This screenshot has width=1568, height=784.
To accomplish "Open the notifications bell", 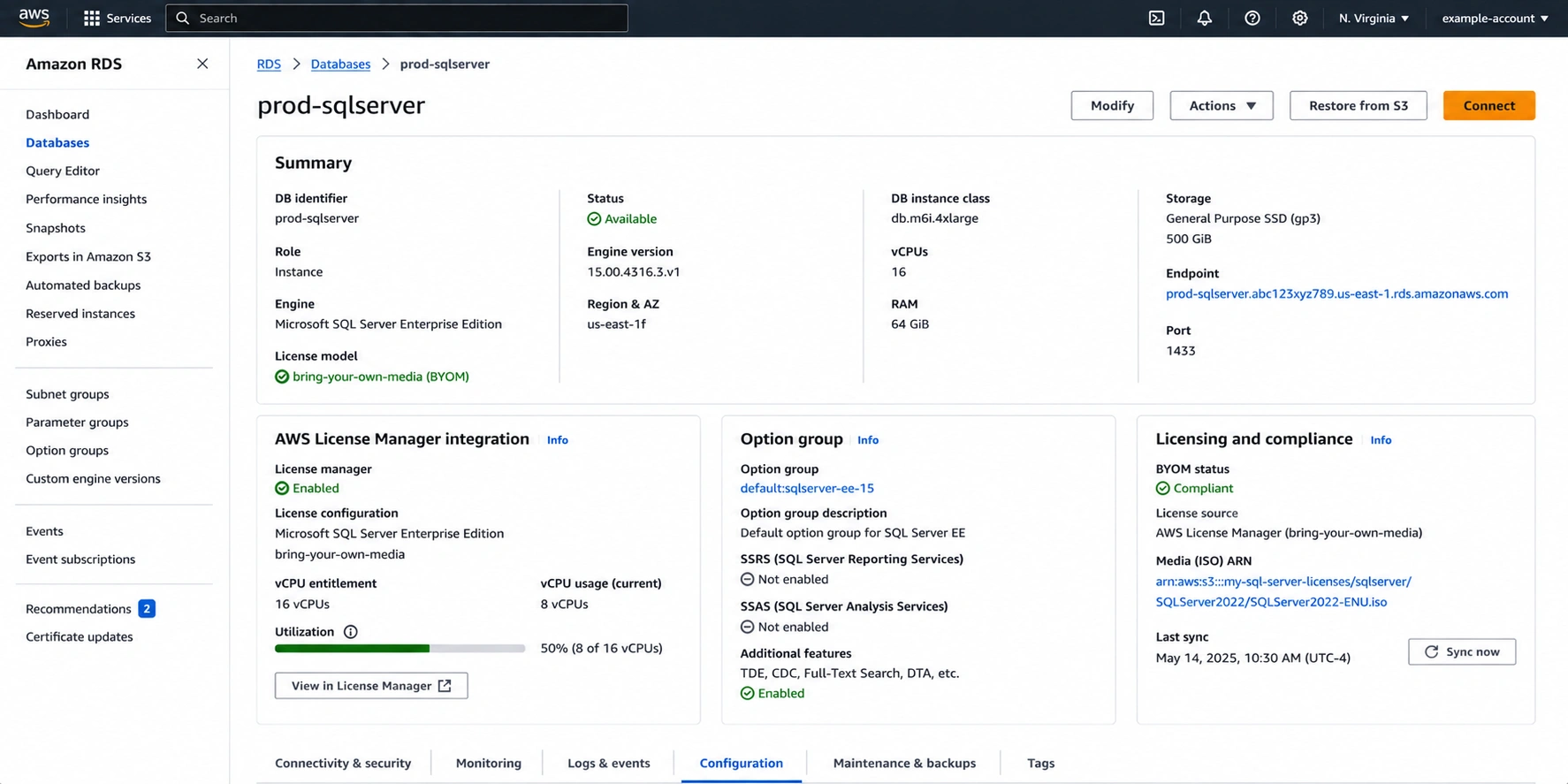I will [x=1204, y=18].
